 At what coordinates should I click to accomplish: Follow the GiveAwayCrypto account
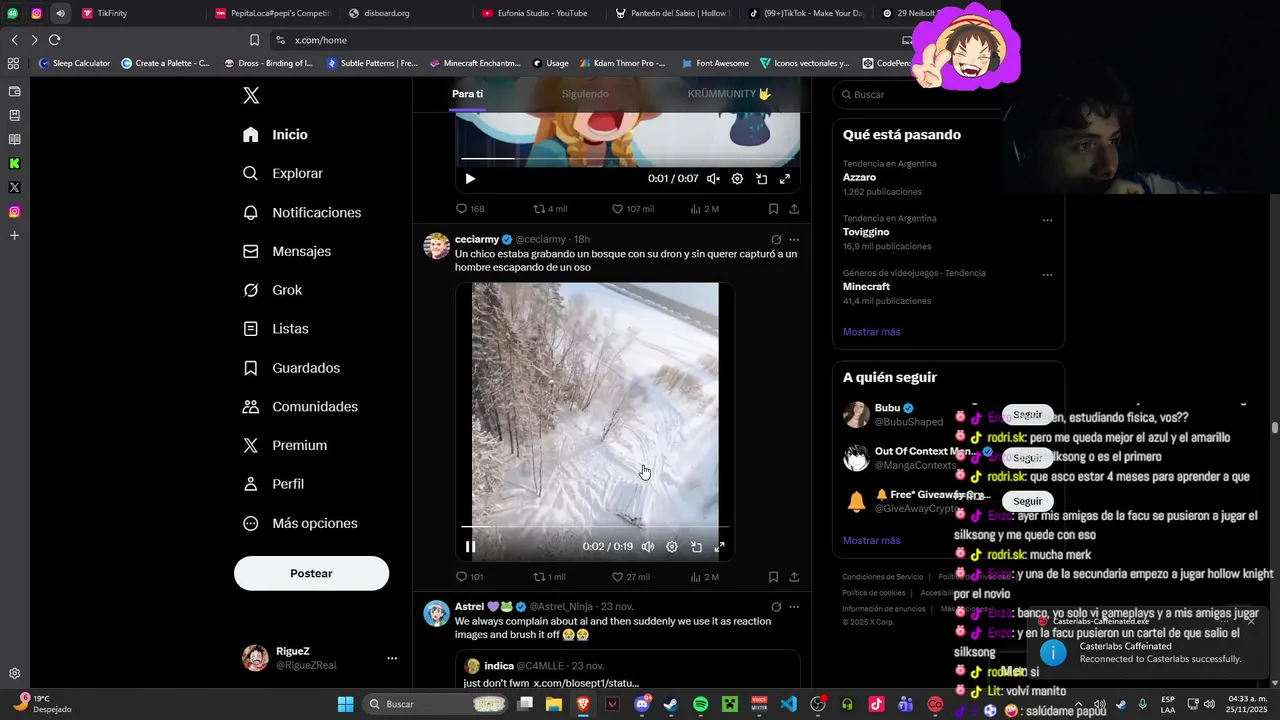coord(1027,501)
